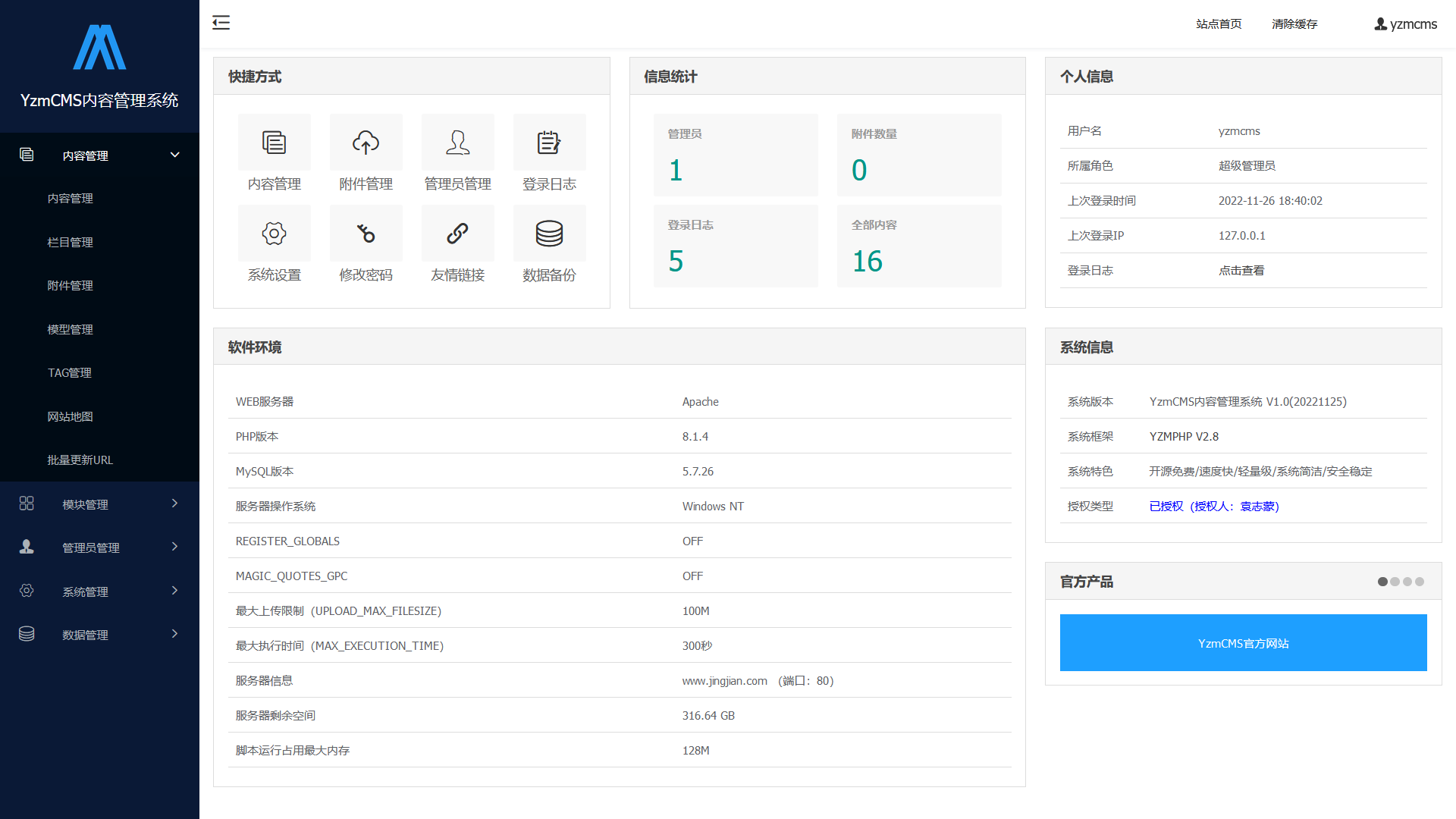Image resolution: width=1456 pixels, height=819 pixels.
Task: Click the 登录日志 statistics card showing 5
Action: coord(736,246)
